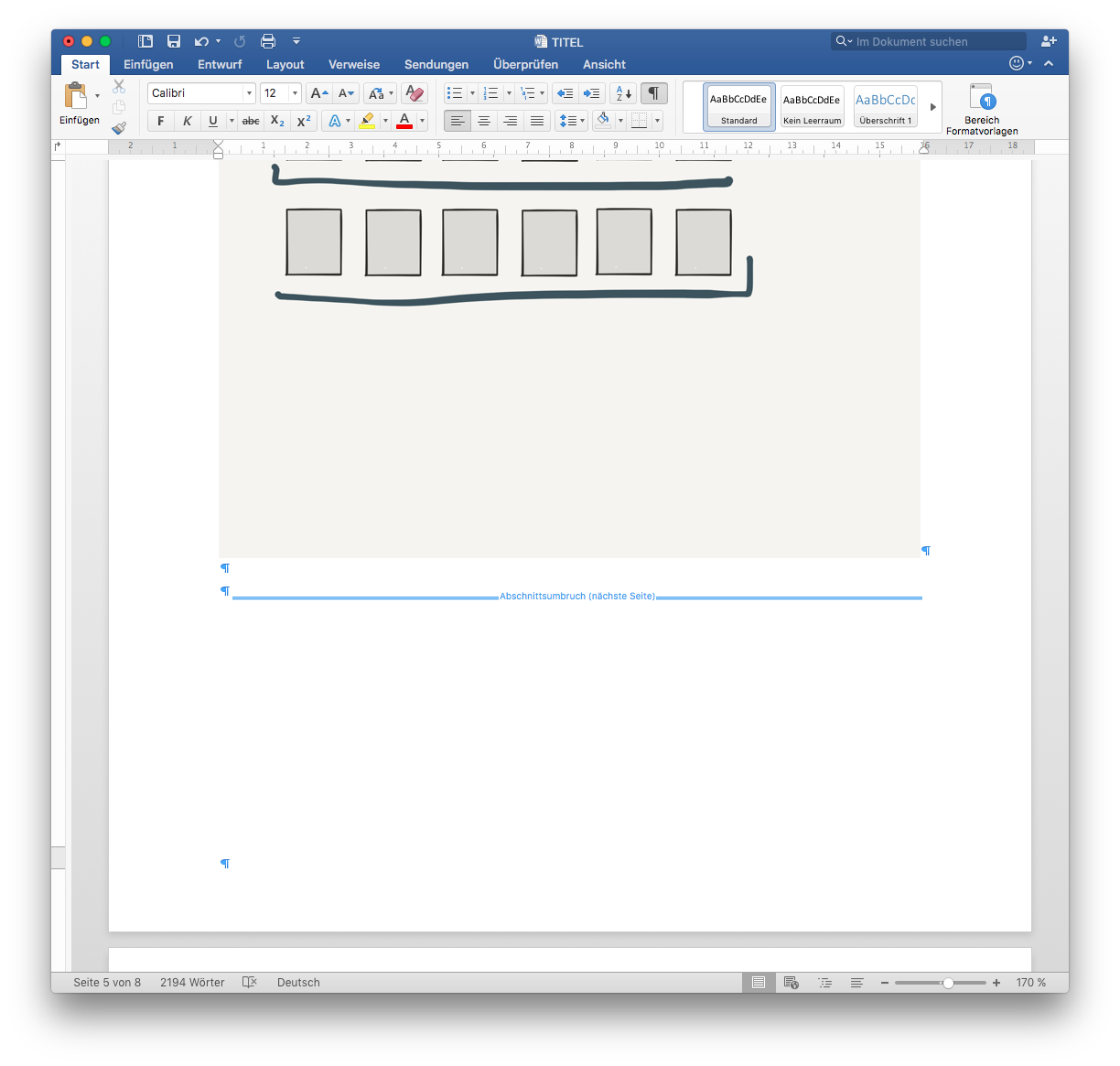This screenshot has width=1120, height=1066.
Task: Click the Share document person icon
Action: [1049, 41]
